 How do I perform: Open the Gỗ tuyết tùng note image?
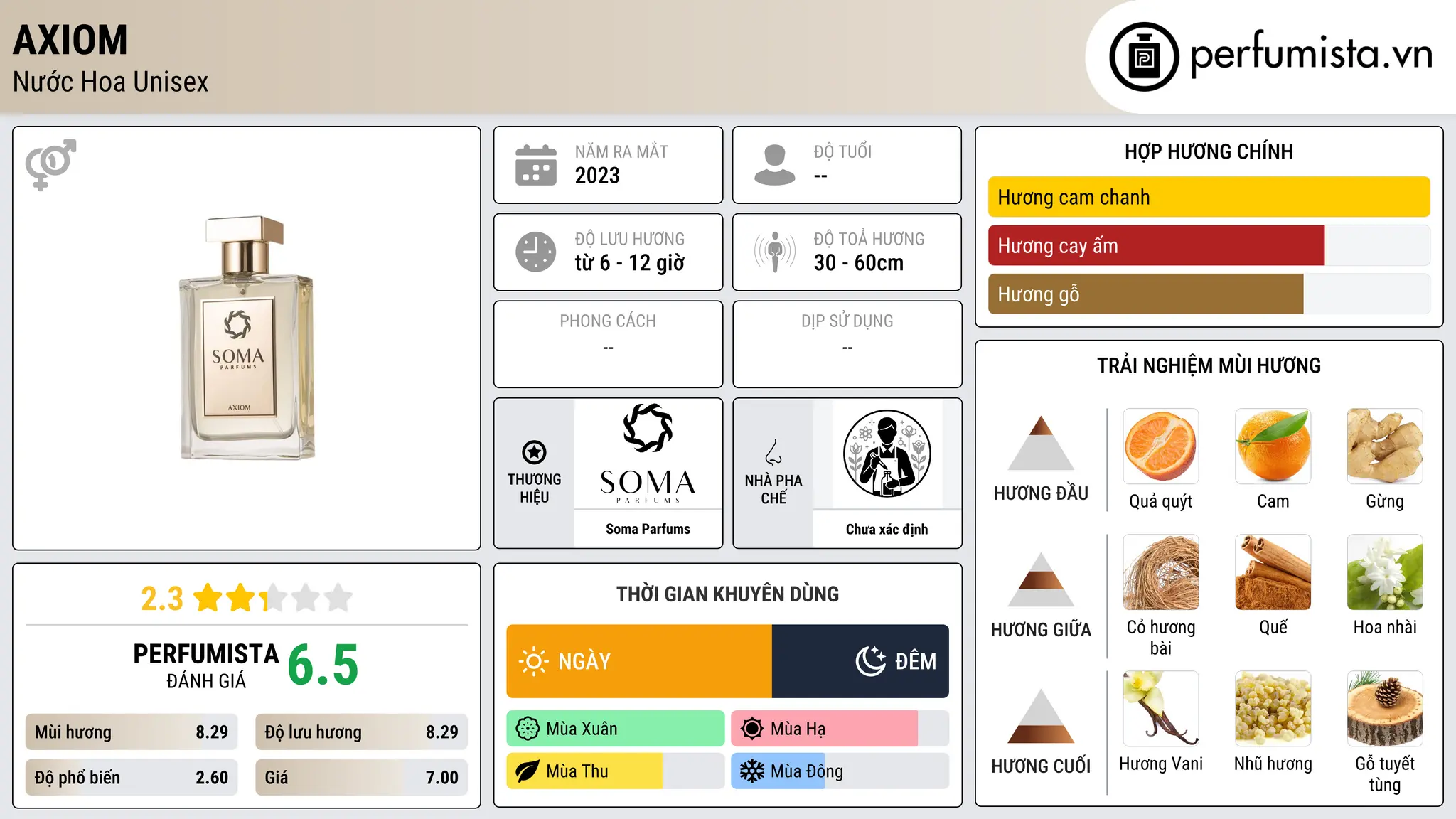[x=1385, y=709]
